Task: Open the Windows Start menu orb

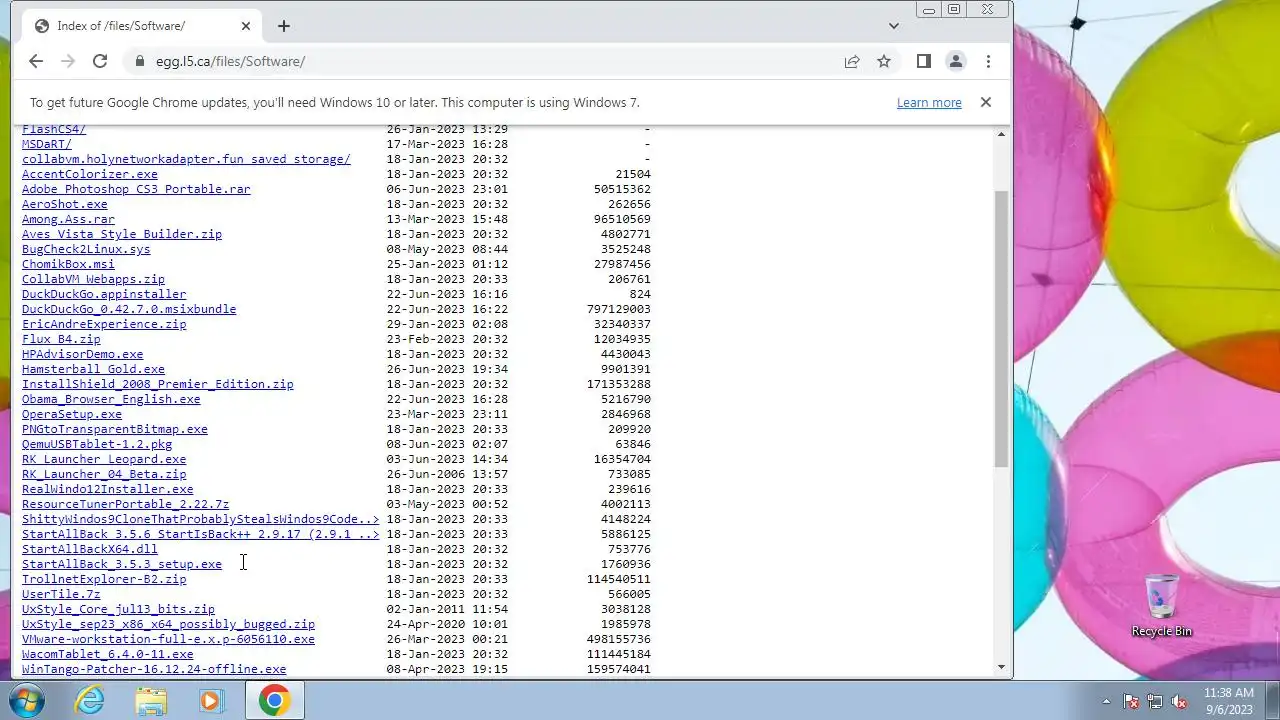Action: pyautogui.click(x=28, y=700)
